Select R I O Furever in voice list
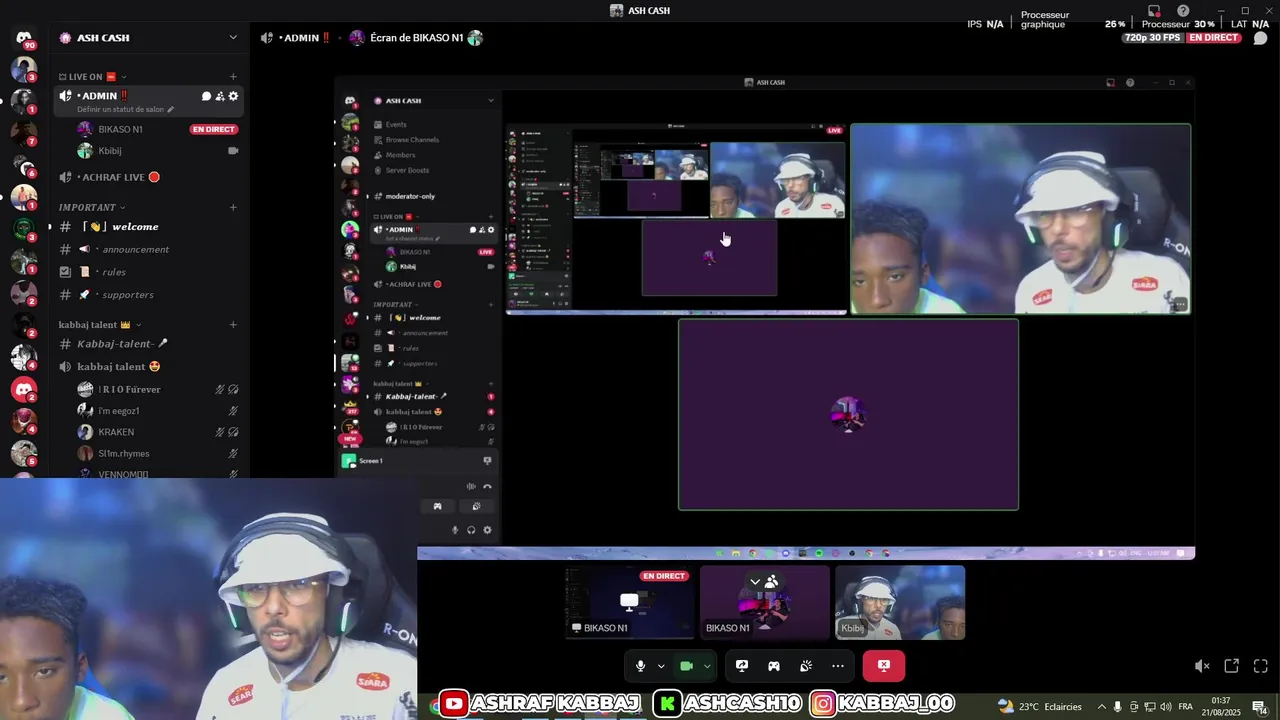Screen dimensions: 1280x720 coord(158,389)
